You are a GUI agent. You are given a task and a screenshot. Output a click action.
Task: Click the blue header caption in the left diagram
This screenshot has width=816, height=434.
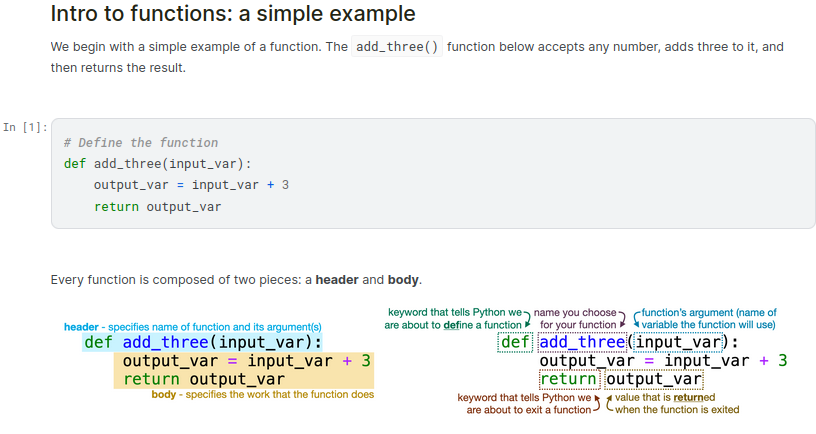coord(193,327)
